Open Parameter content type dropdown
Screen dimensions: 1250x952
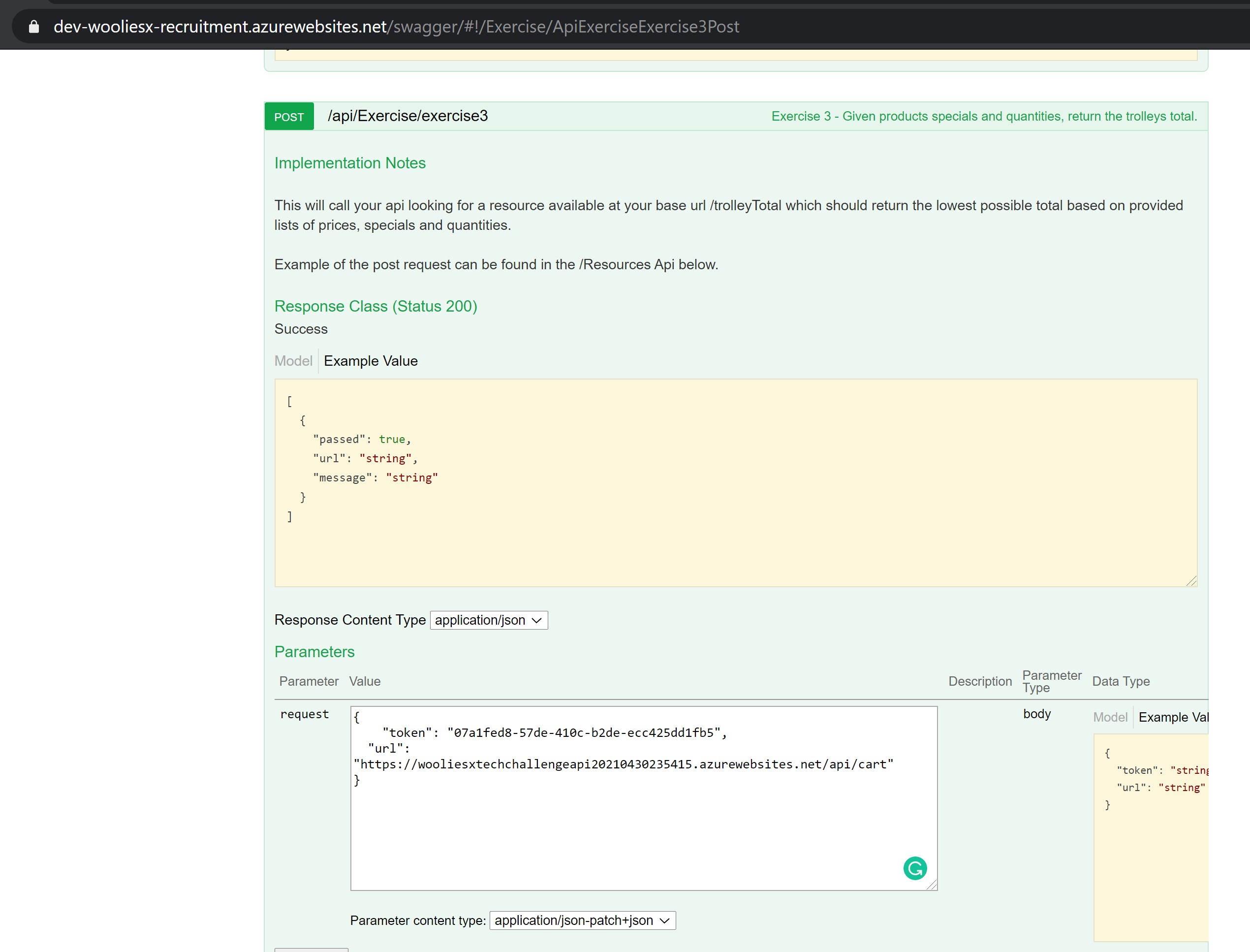coord(582,920)
